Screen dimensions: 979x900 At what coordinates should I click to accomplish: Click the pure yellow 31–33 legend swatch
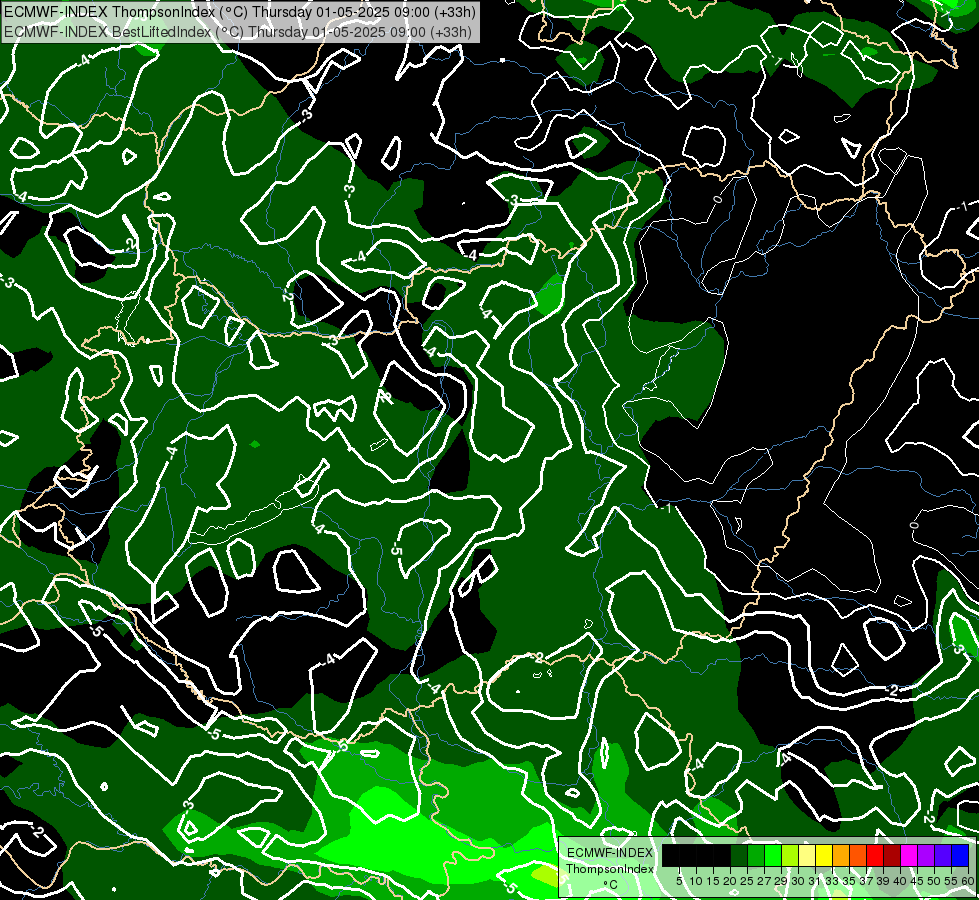tap(824, 855)
